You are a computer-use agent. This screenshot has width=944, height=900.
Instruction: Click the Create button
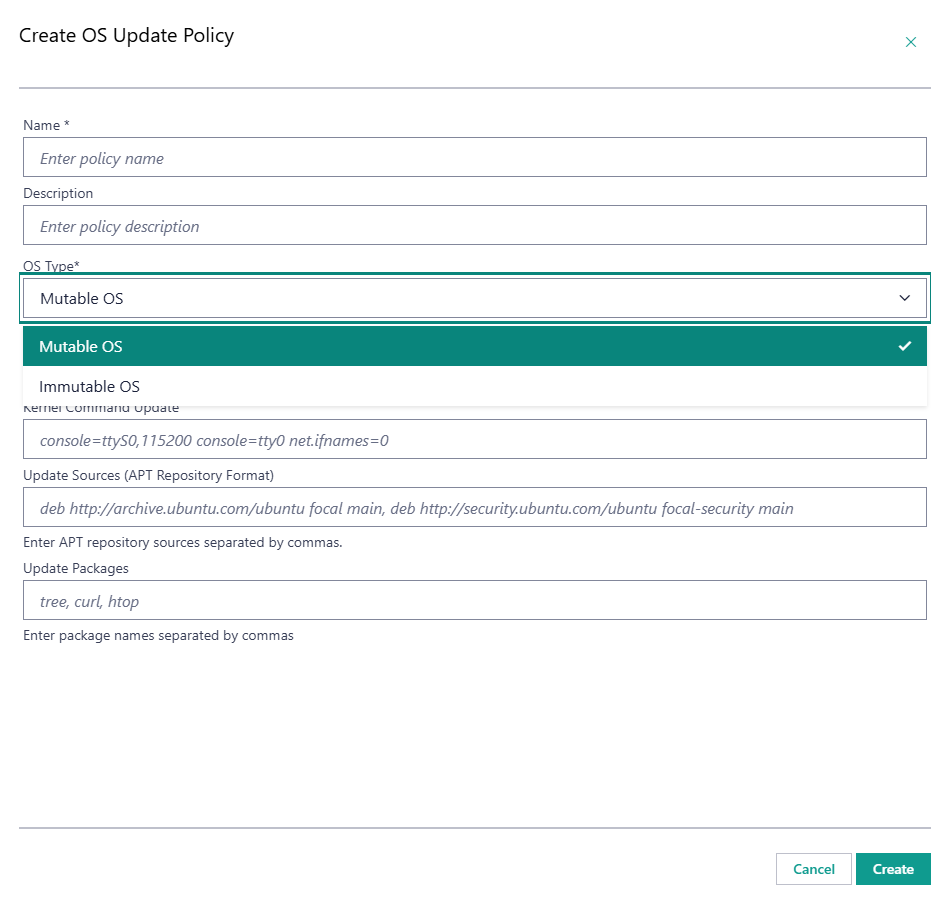coord(893,869)
